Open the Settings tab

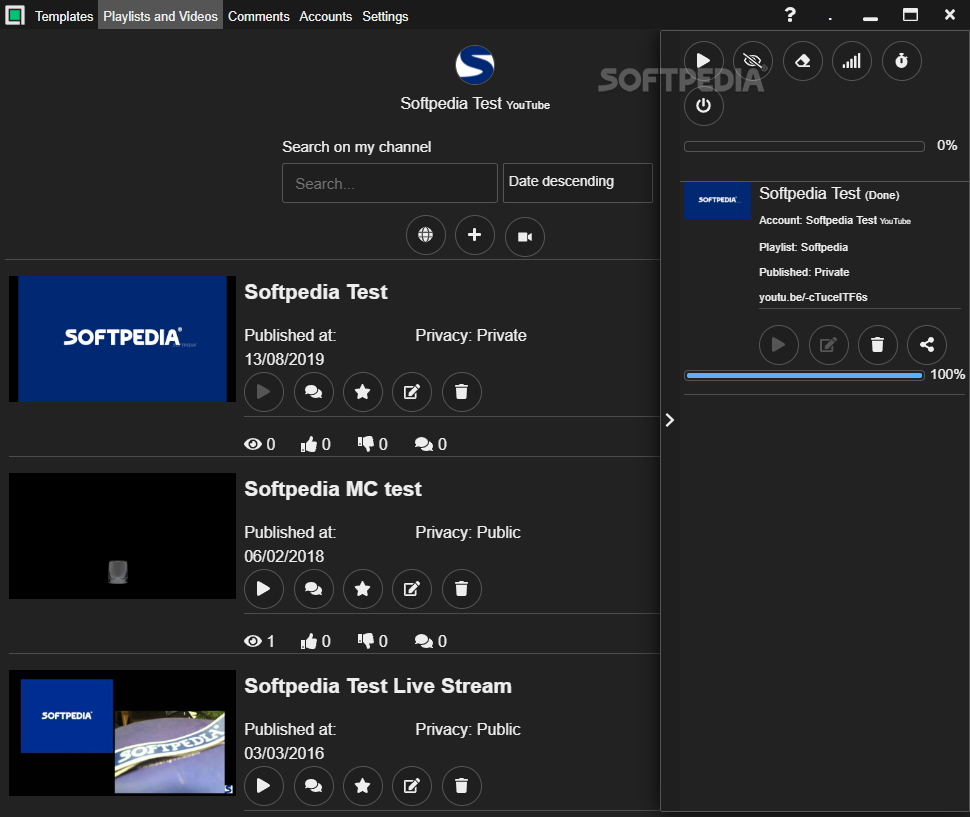click(385, 16)
